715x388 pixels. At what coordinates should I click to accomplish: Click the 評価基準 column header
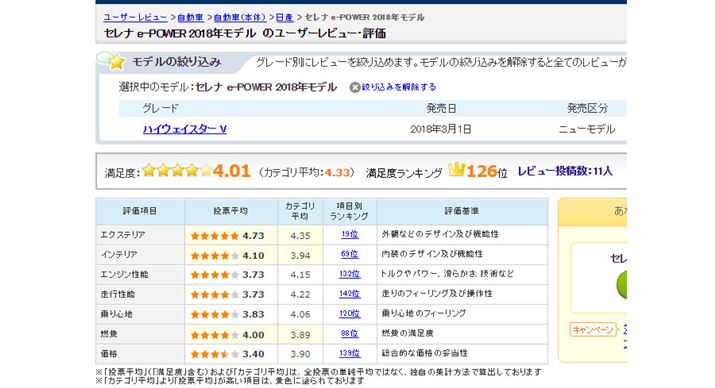[x=461, y=211]
